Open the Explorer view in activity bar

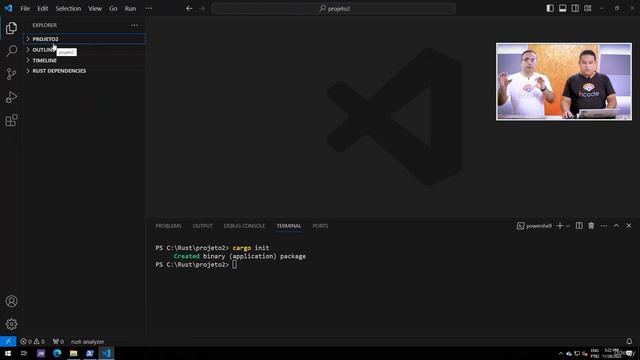(11, 28)
